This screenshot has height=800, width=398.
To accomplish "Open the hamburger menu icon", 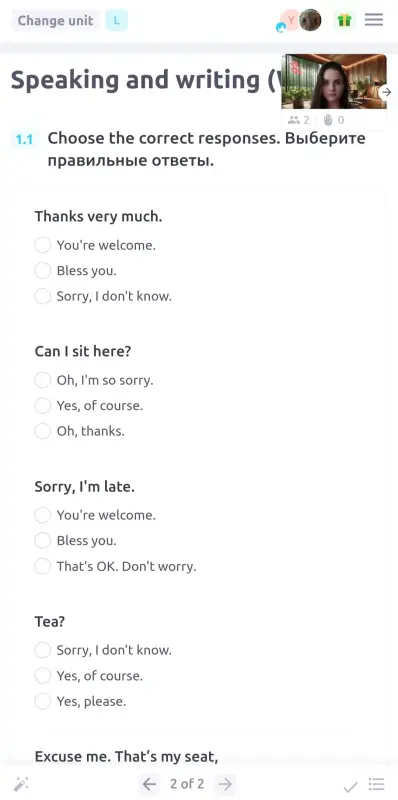I will (374, 20).
